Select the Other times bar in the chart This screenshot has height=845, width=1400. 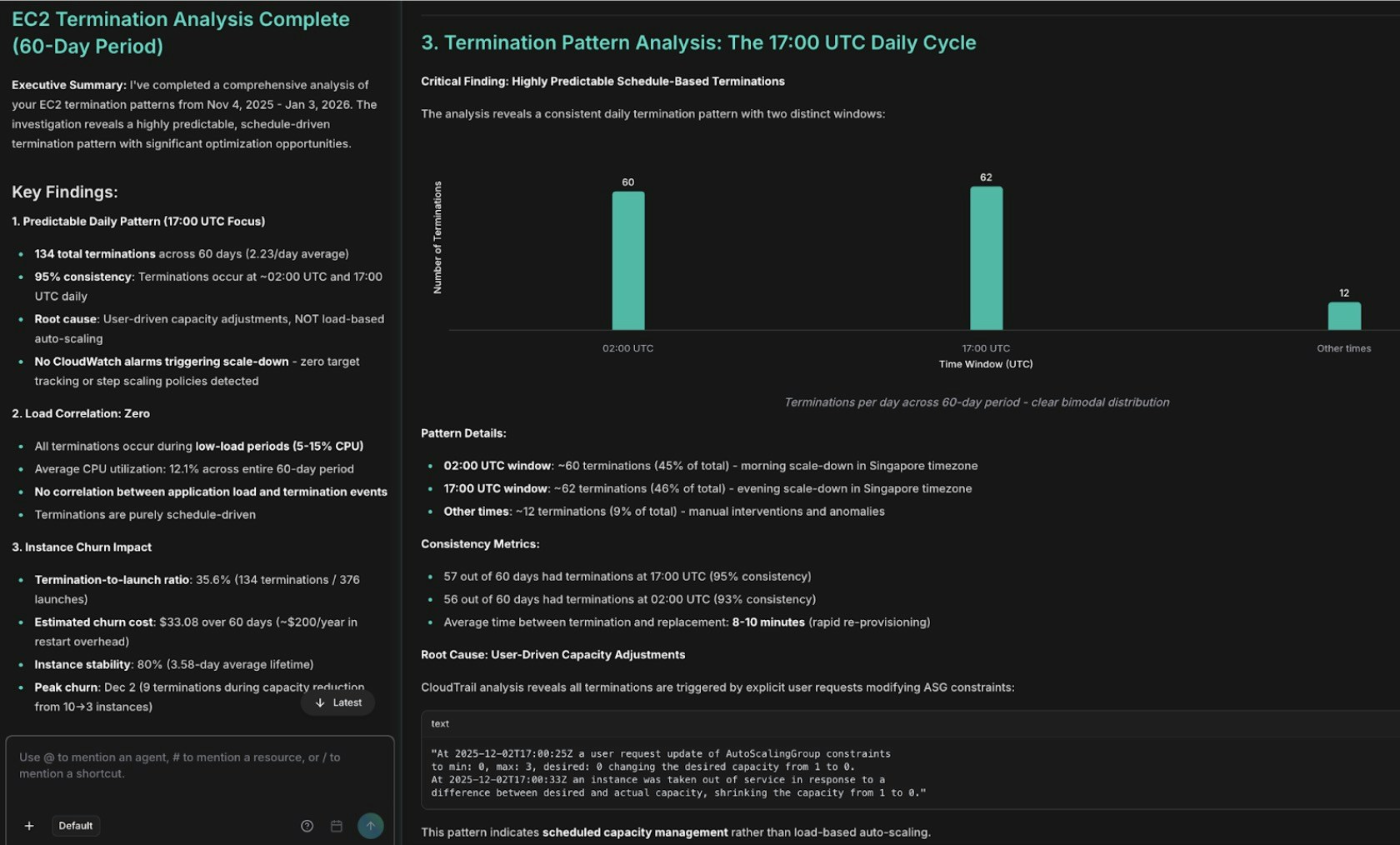point(1343,315)
